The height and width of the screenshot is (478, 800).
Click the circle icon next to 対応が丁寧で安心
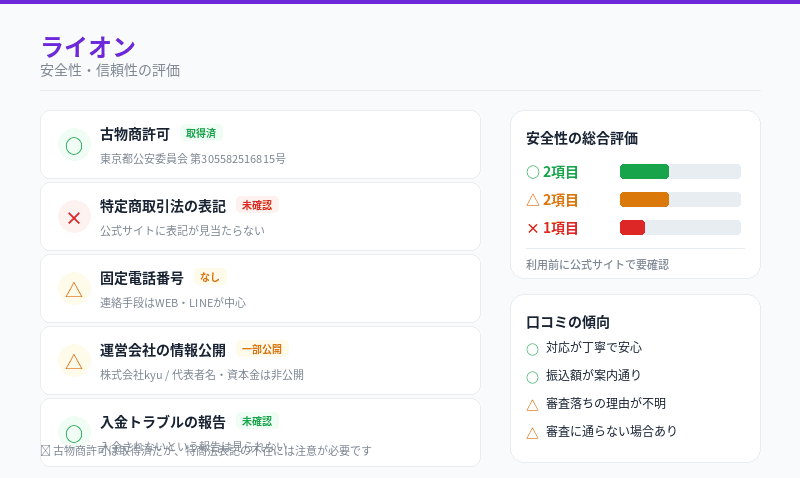click(x=532, y=349)
